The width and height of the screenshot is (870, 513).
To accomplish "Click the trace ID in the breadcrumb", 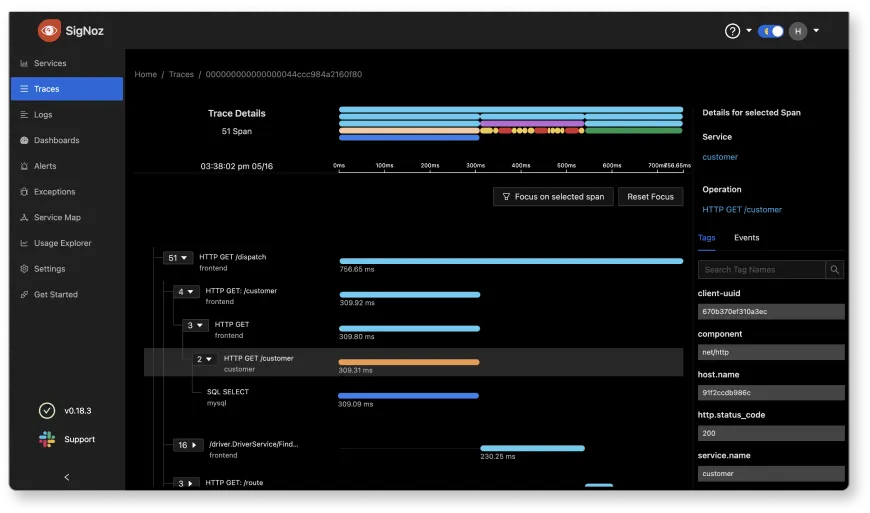I will 284,74.
